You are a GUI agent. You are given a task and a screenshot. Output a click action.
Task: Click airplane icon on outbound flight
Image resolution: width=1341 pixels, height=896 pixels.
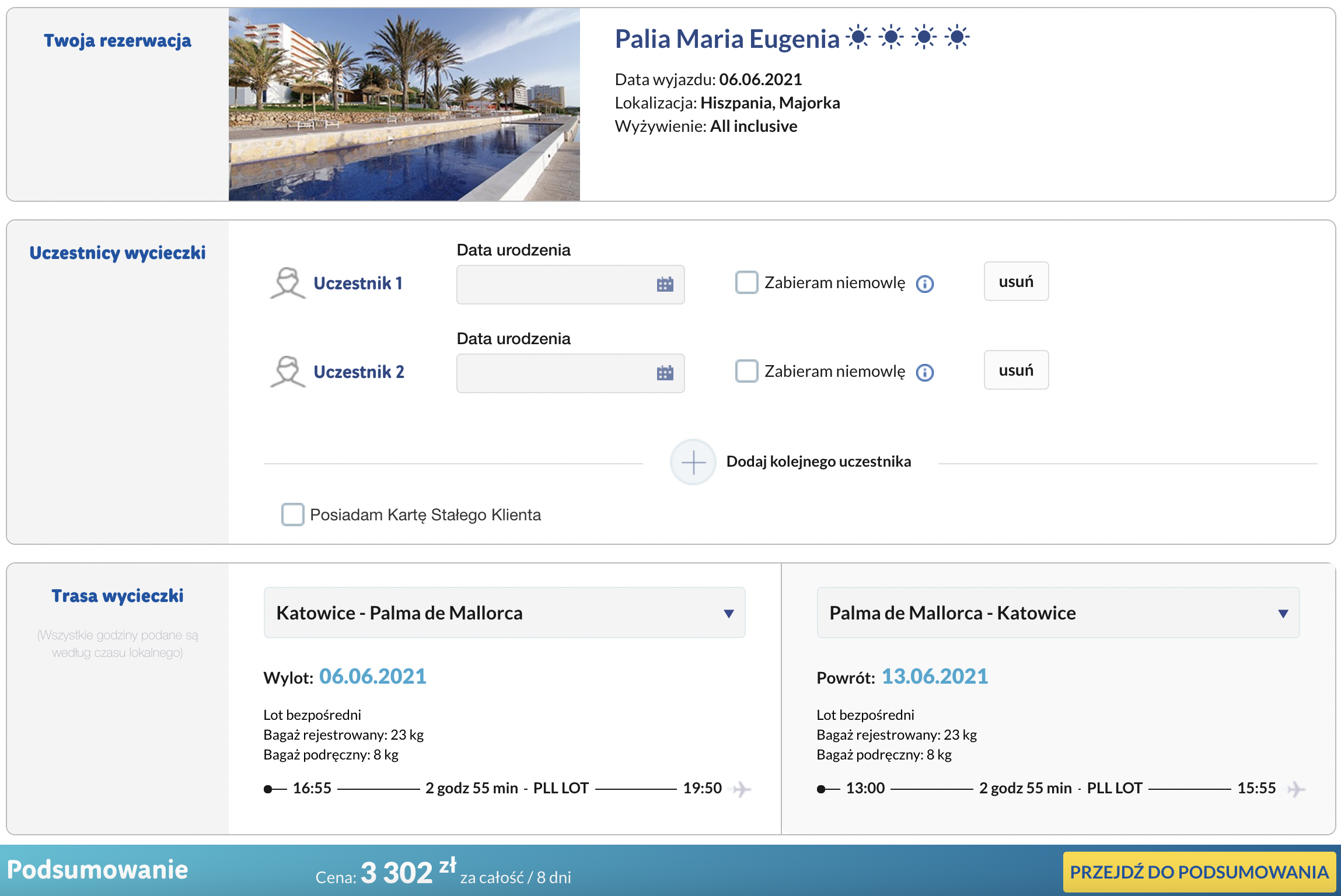pyautogui.click(x=742, y=789)
